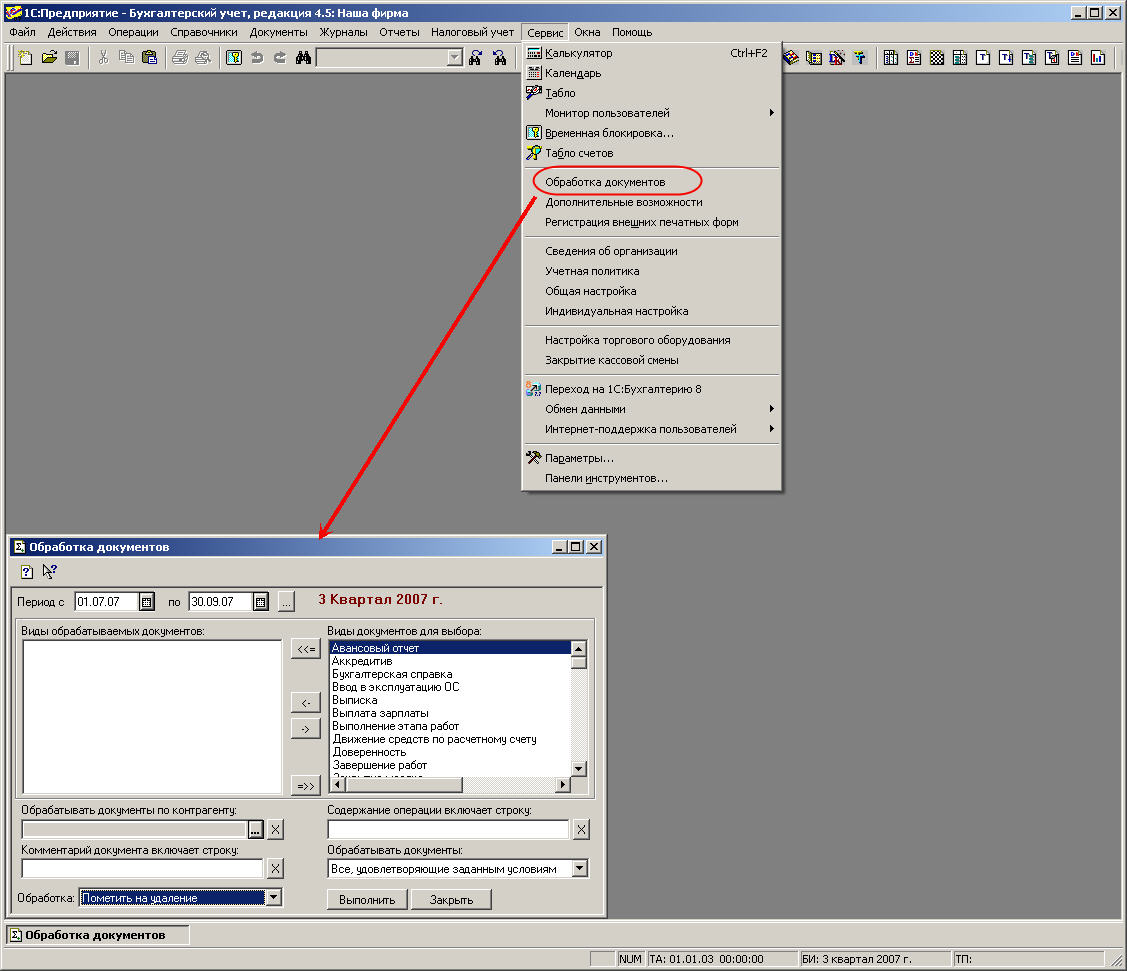The image size is (1127, 971).
Task: Click the <<= move all button
Action: (x=305, y=650)
